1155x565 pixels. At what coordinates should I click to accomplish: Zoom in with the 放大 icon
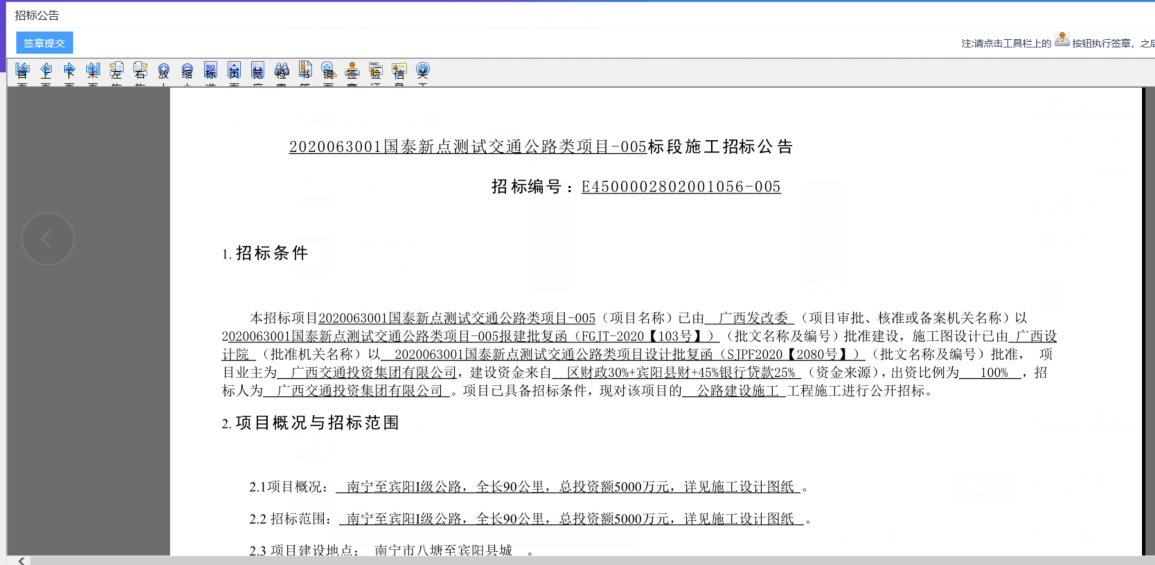click(163, 72)
